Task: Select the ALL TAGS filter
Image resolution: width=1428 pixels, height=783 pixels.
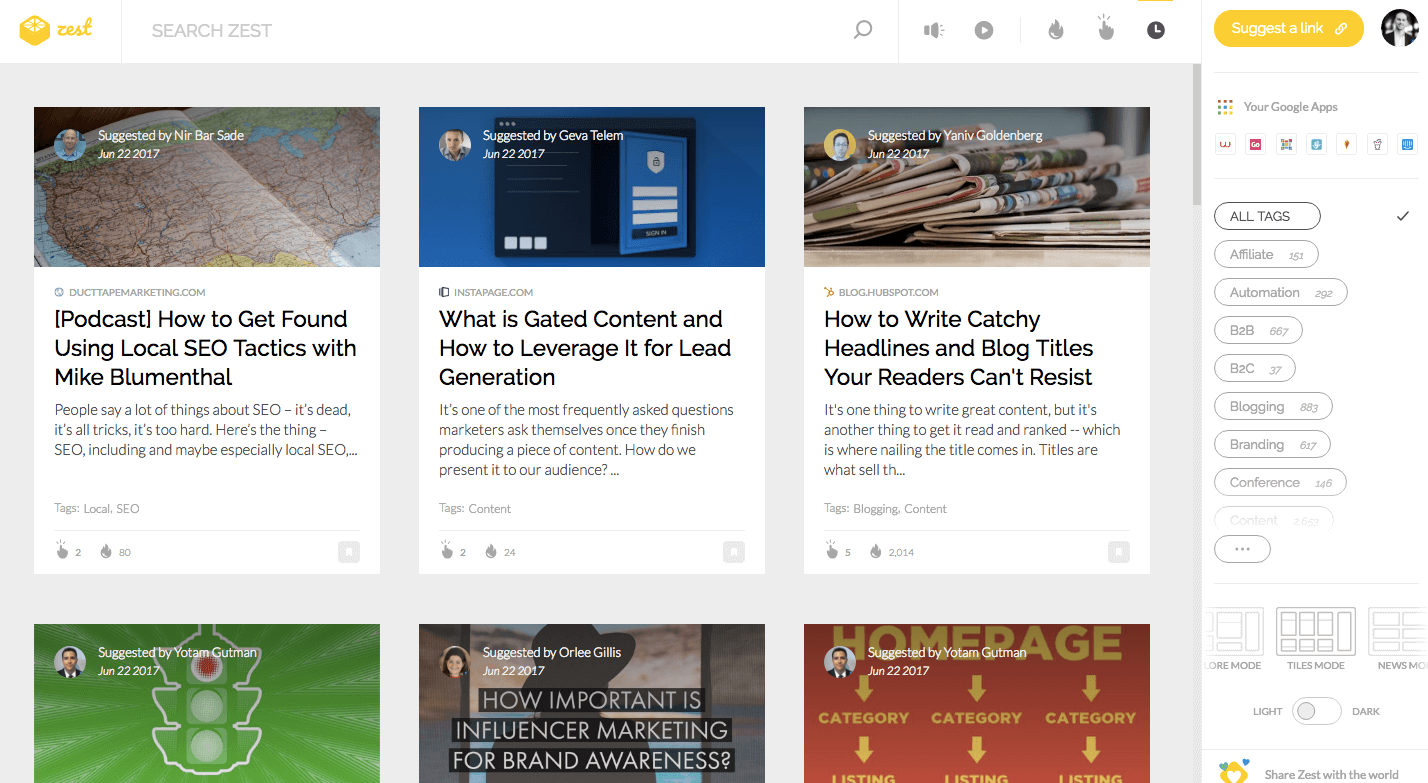Action: point(1267,216)
